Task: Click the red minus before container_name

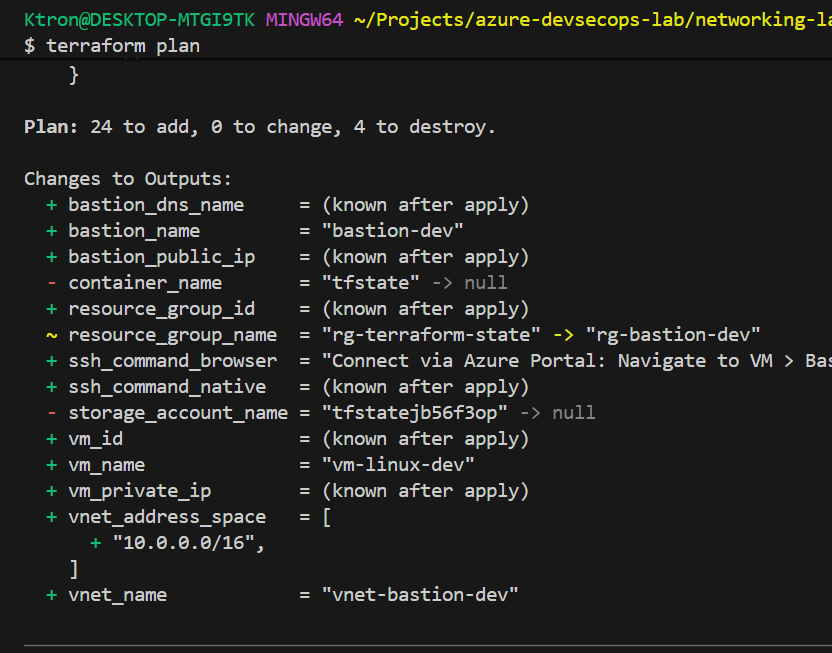Action: pos(51,283)
